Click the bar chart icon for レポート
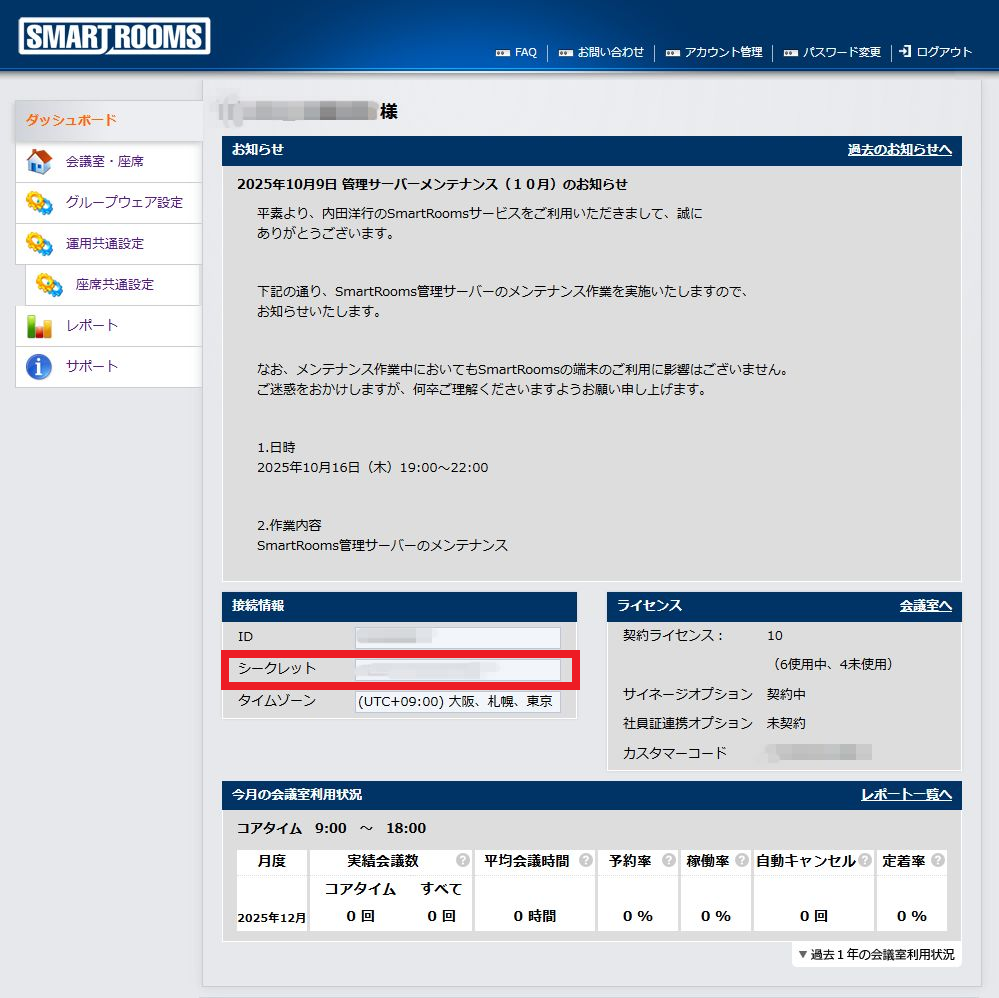This screenshot has width=999, height=998. pyautogui.click(x=39, y=325)
